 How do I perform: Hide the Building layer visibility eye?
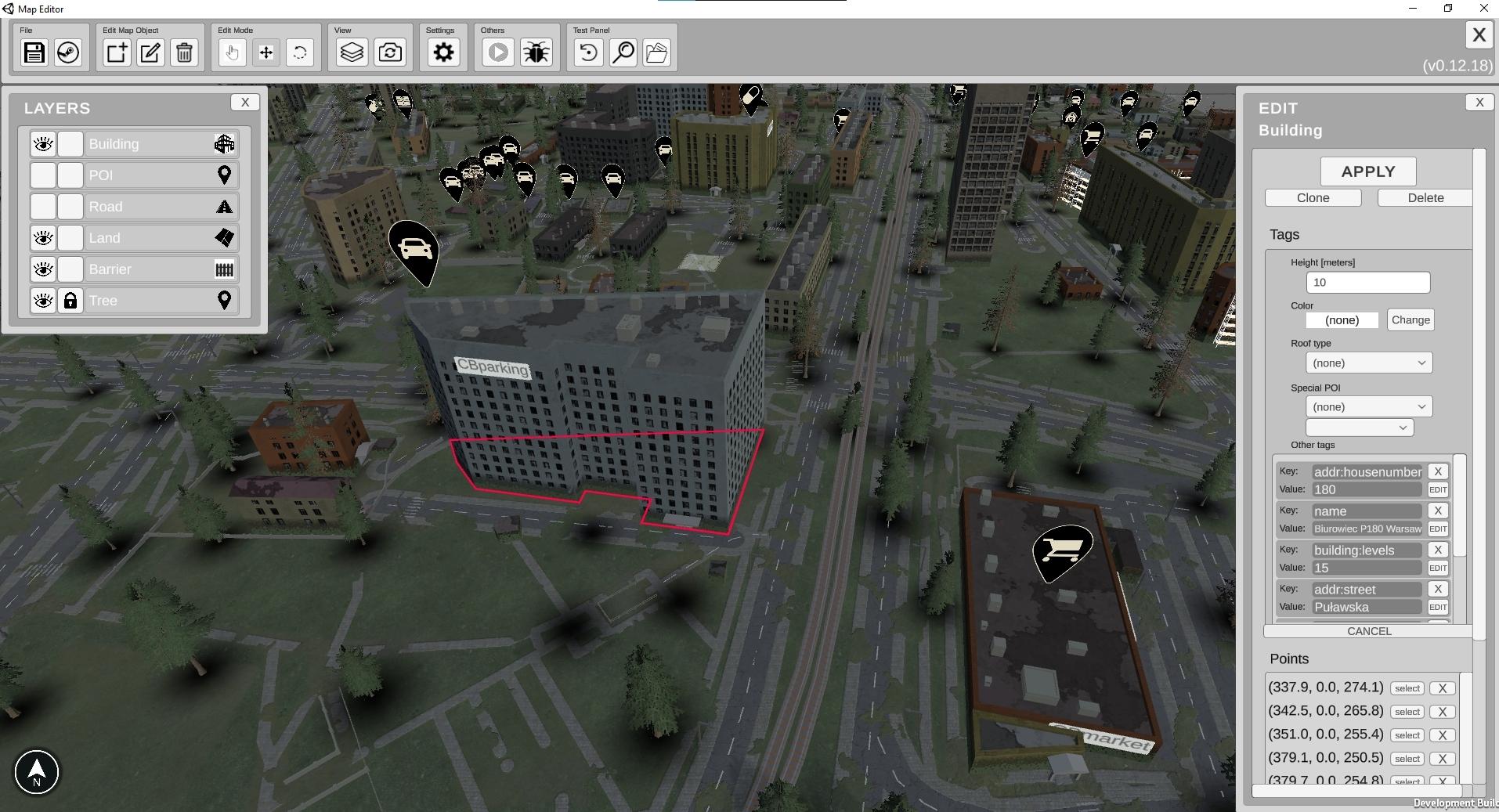[x=43, y=144]
